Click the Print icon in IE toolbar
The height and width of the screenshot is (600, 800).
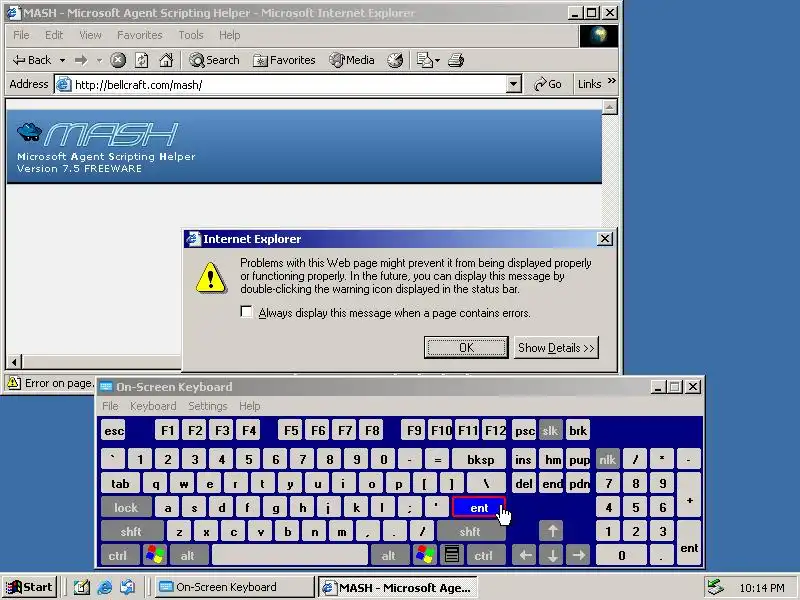[456, 60]
